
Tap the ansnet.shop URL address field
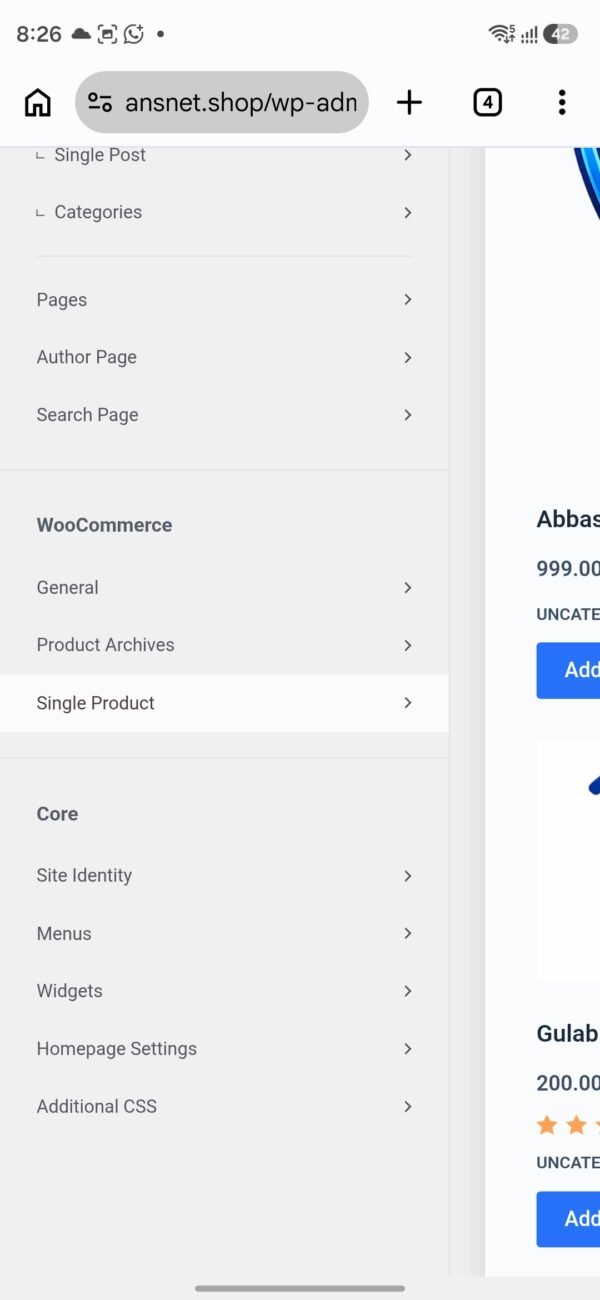tap(222, 102)
